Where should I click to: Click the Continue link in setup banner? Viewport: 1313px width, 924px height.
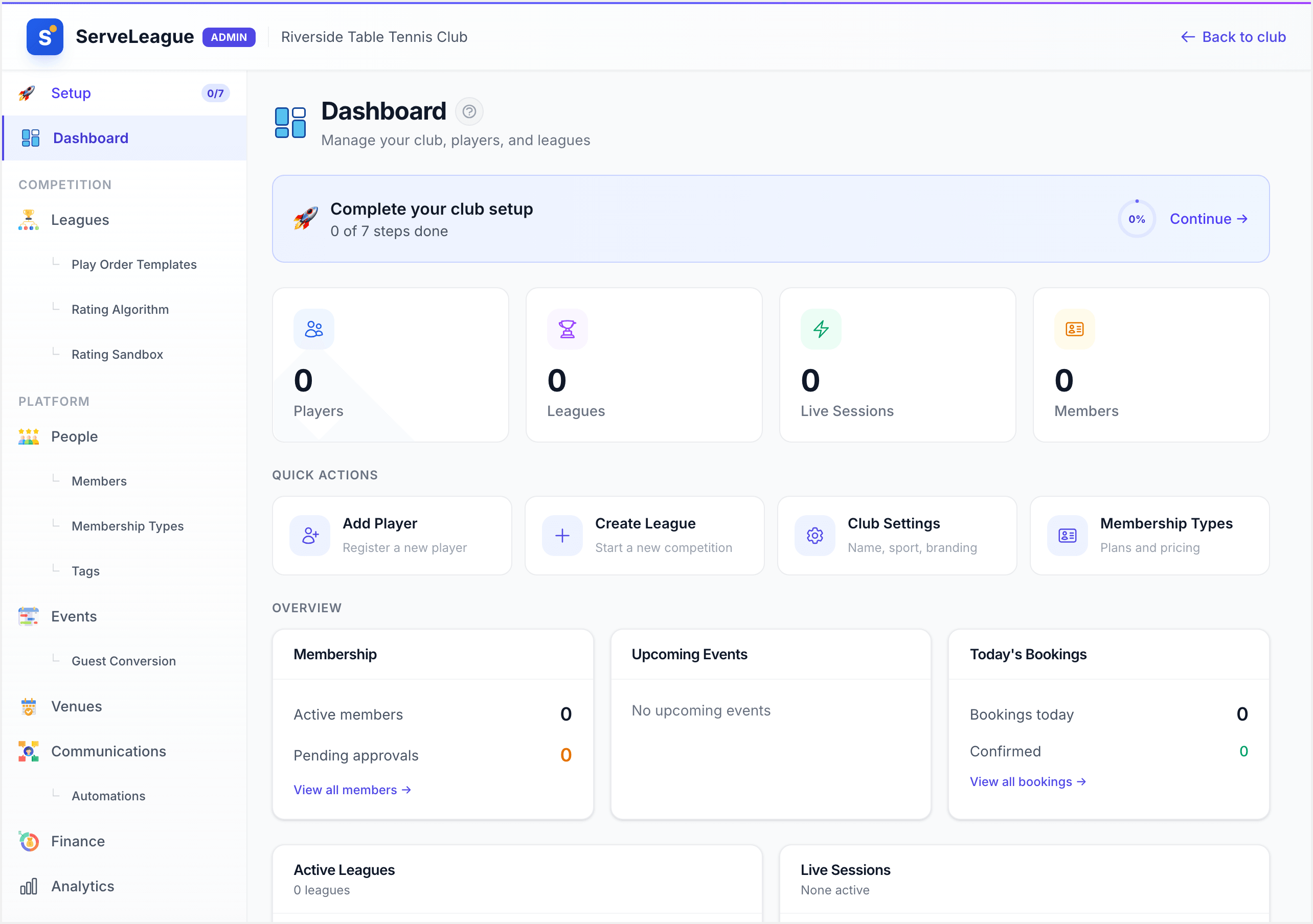pyautogui.click(x=1209, y=219)
